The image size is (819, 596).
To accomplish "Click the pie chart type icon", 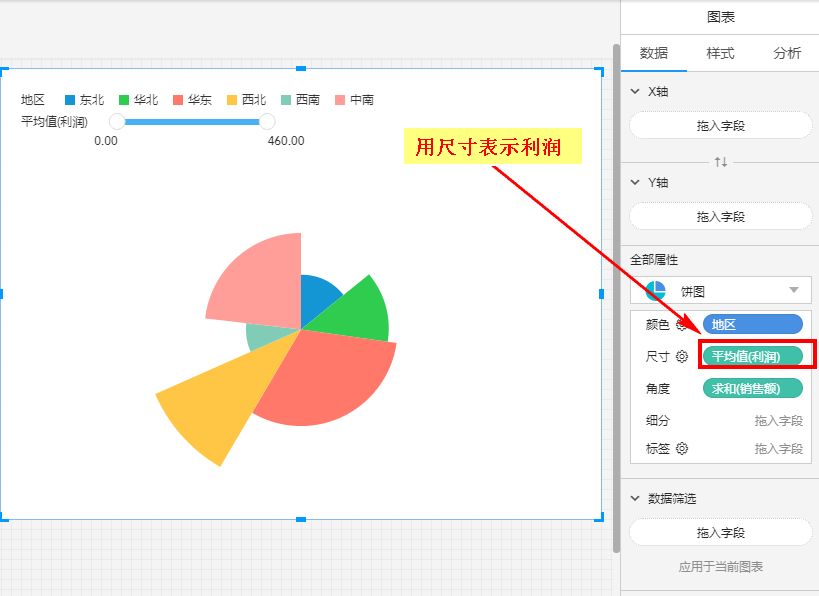I will pyautogui.click(x=656, y=291).
